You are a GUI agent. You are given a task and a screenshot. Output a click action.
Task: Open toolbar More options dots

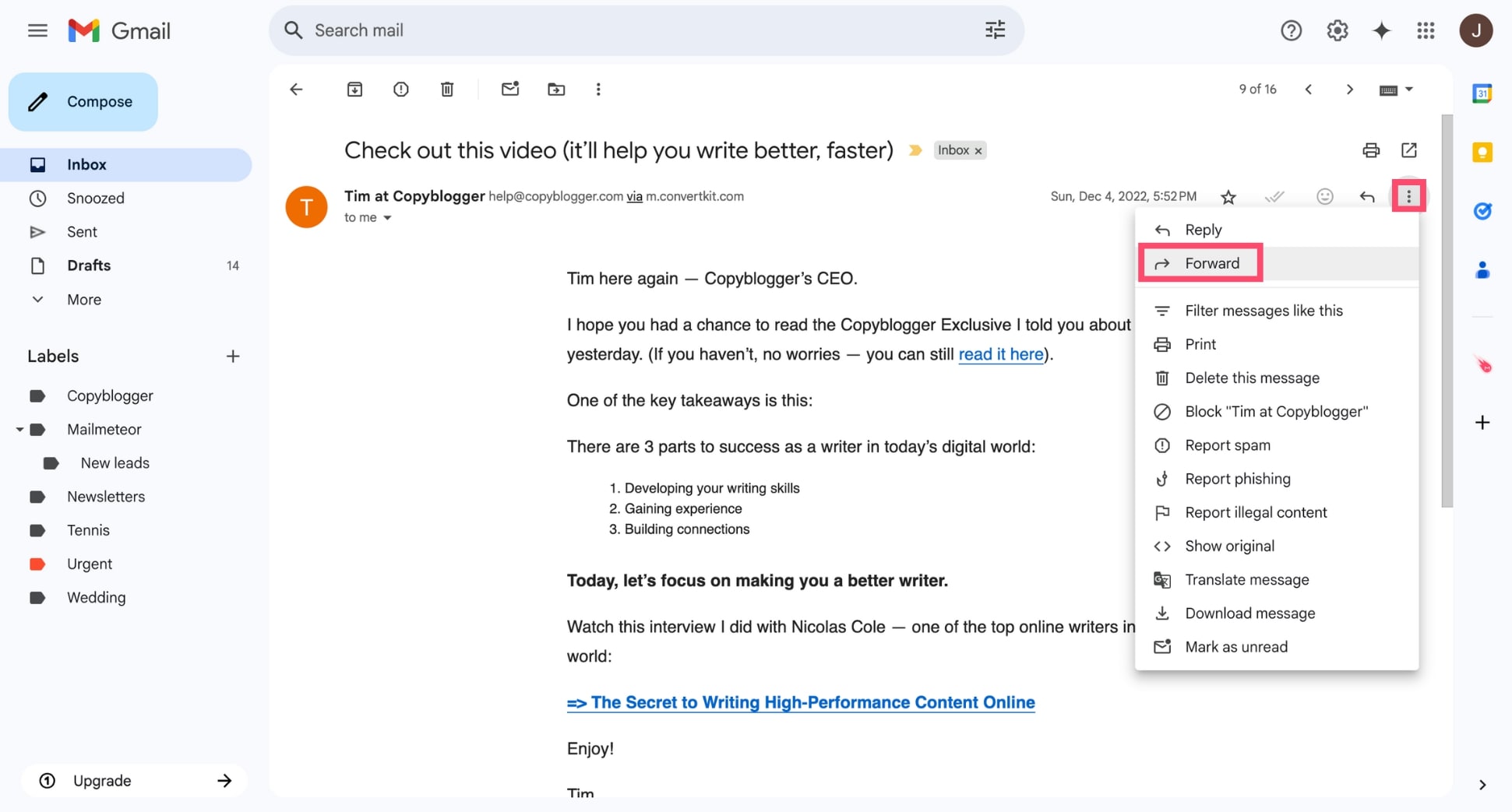[598, 90]
